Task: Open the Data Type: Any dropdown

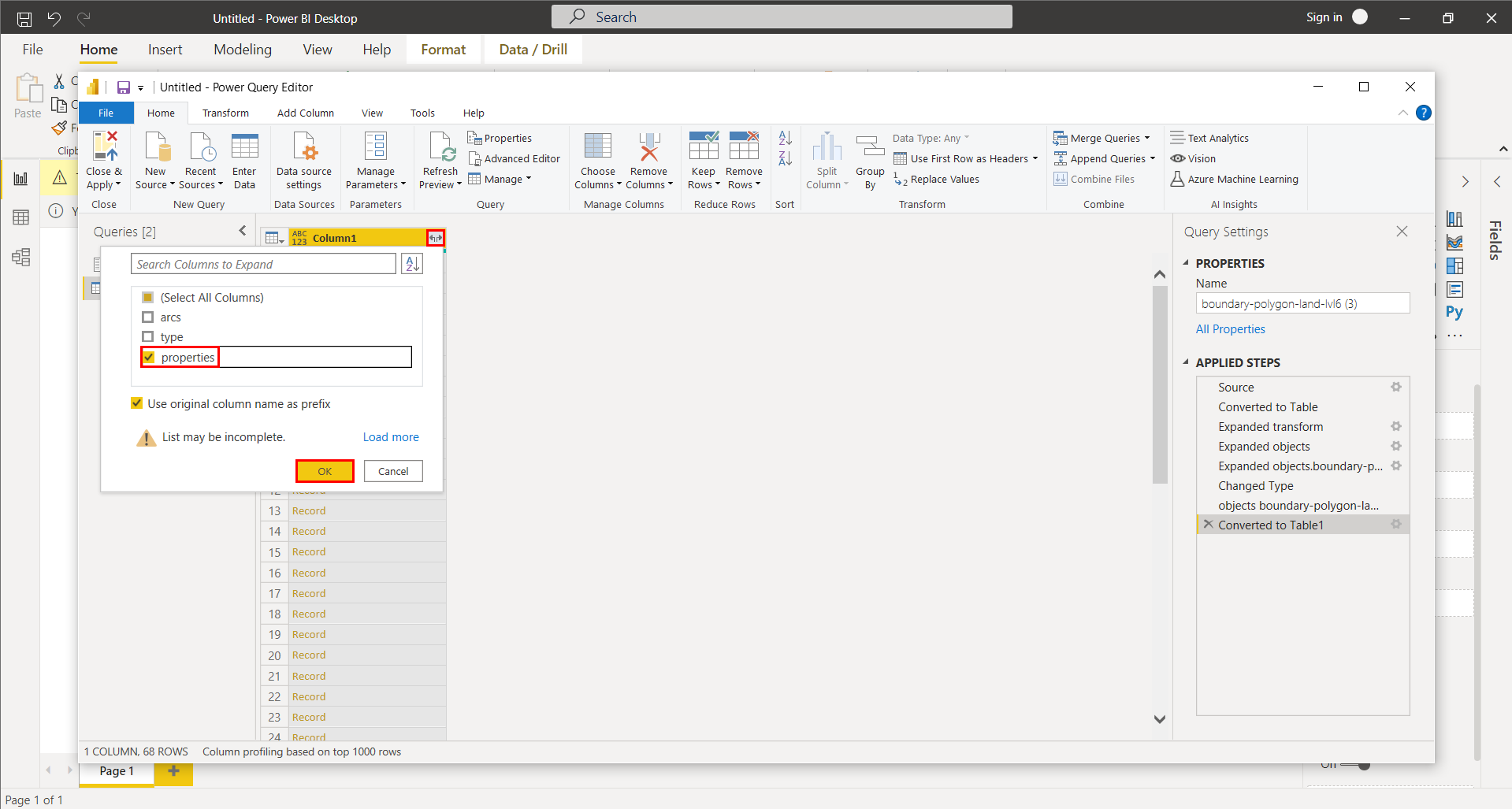Action: pos(931,138)
